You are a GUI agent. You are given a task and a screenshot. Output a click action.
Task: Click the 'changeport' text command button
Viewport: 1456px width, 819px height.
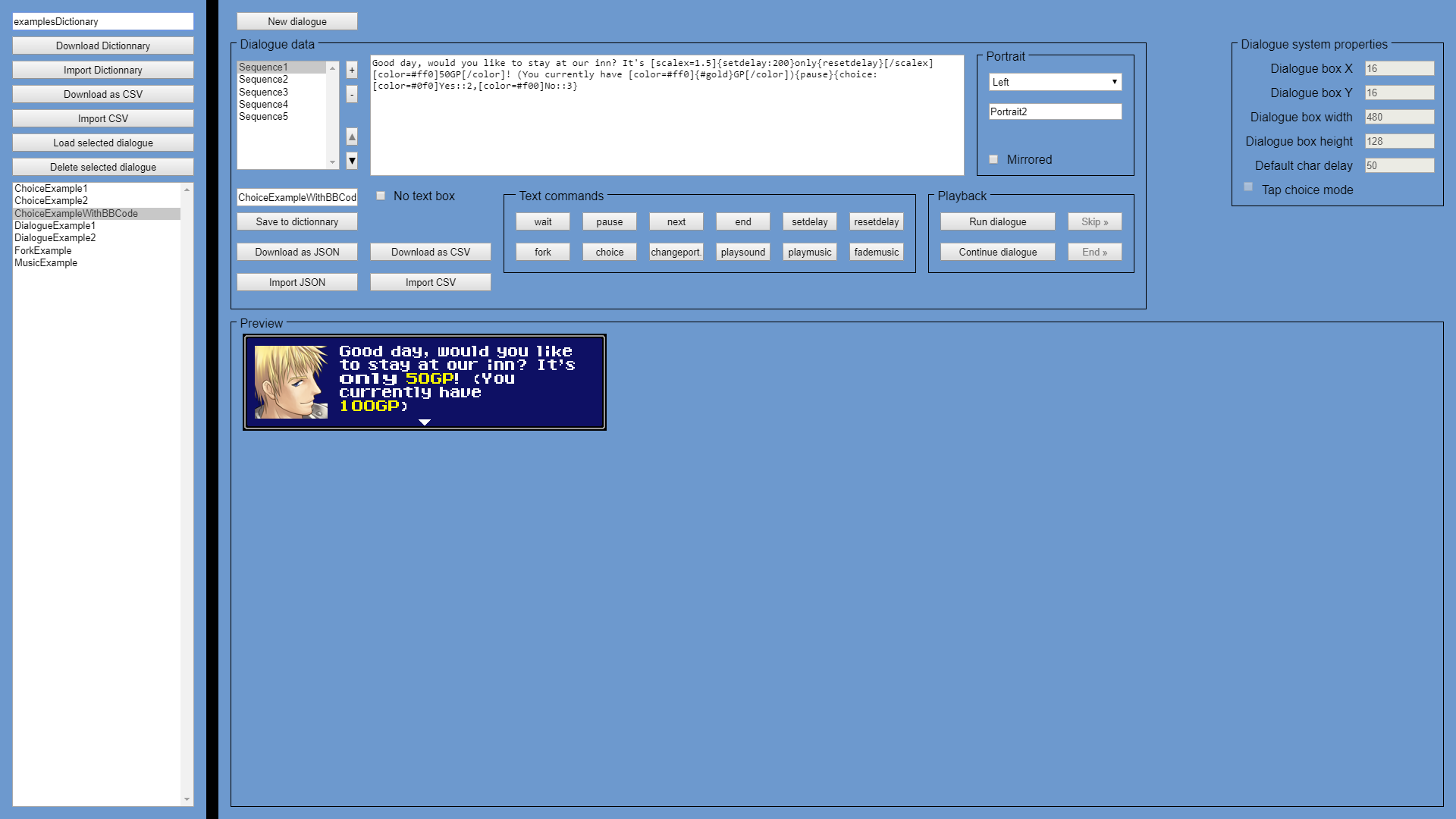pos(674,251)
